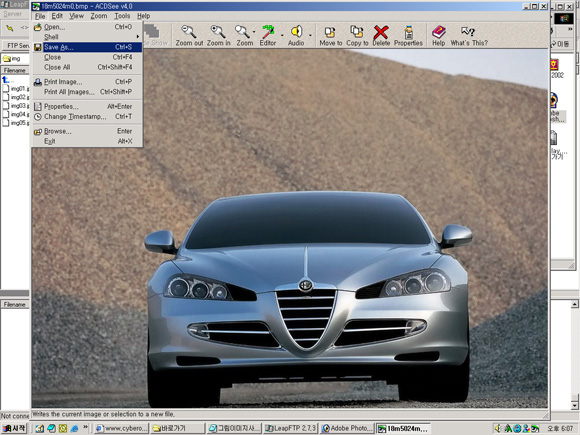580x435 pixels.
Task: Open the Tools menu
Action: click(122, 16)
